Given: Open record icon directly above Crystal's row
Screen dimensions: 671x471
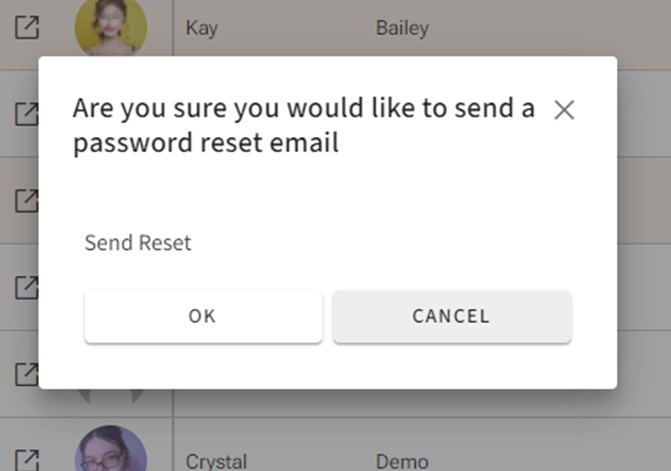Looking at the screenshot, I should click(27, 374).
